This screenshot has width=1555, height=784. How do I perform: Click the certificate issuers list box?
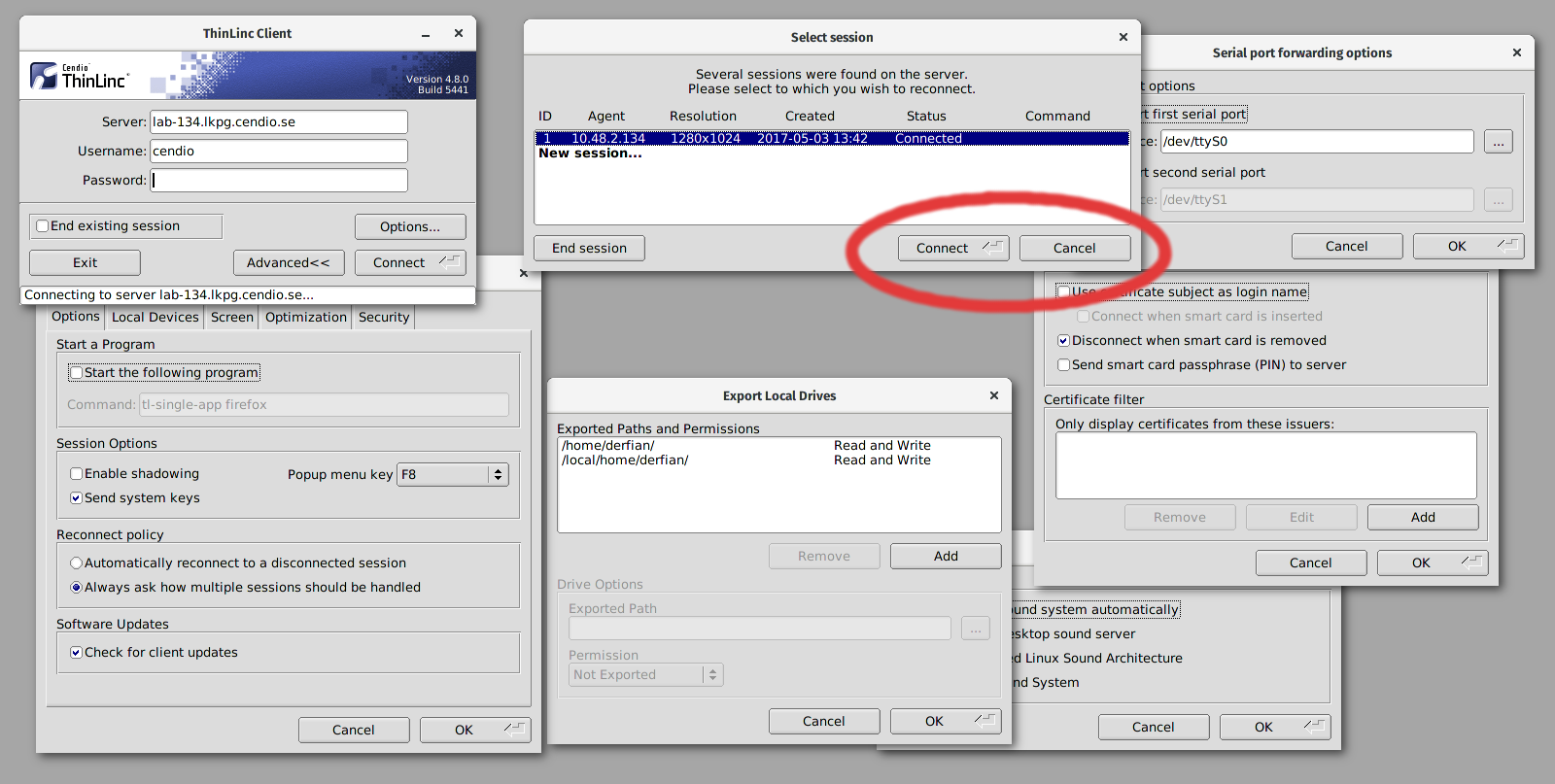1266,466
